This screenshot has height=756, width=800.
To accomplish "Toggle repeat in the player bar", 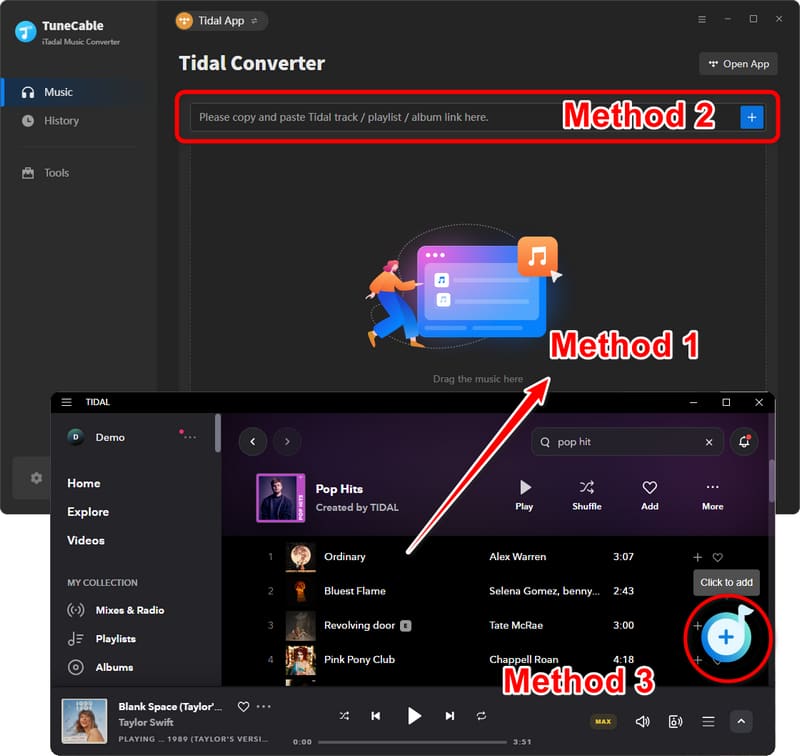I will 481,716.
